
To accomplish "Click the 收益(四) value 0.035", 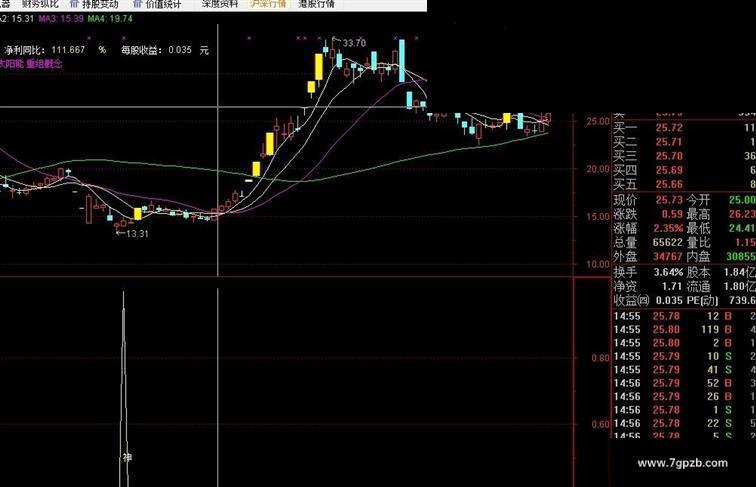I will tap(669, 300).
